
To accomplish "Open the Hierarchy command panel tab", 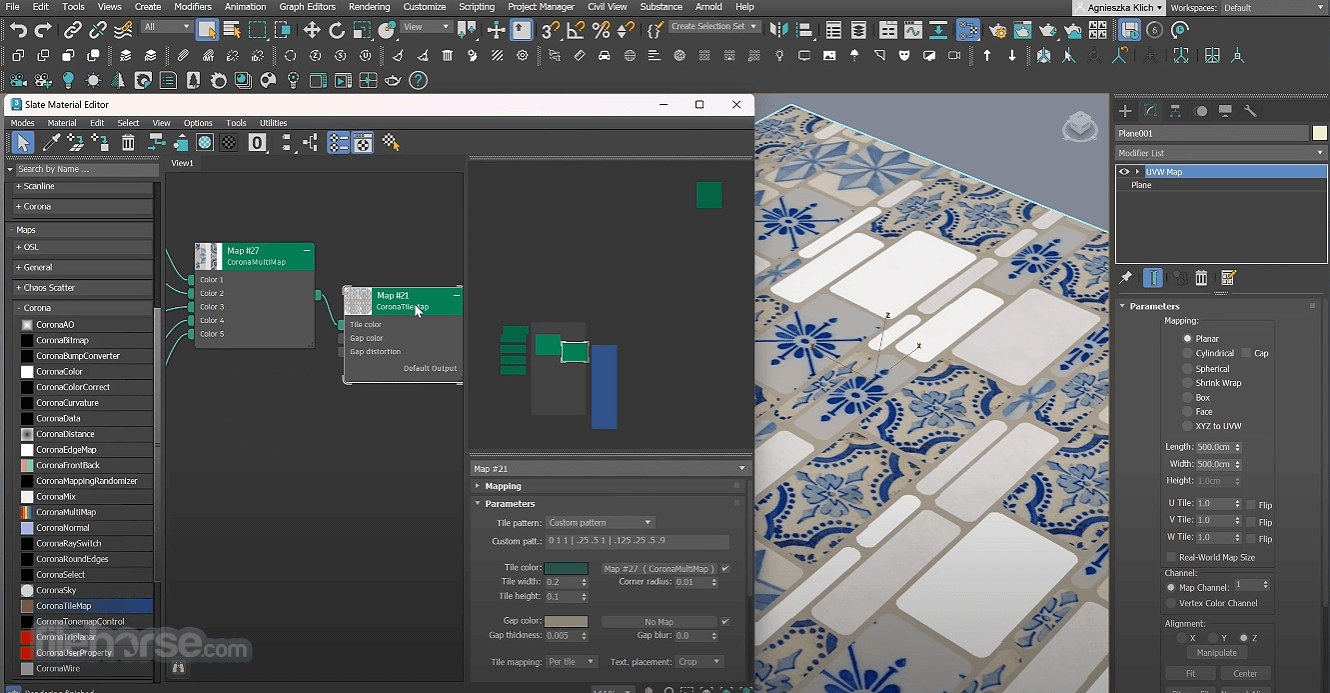I will pyautogui.click(x=1176, y=111).
